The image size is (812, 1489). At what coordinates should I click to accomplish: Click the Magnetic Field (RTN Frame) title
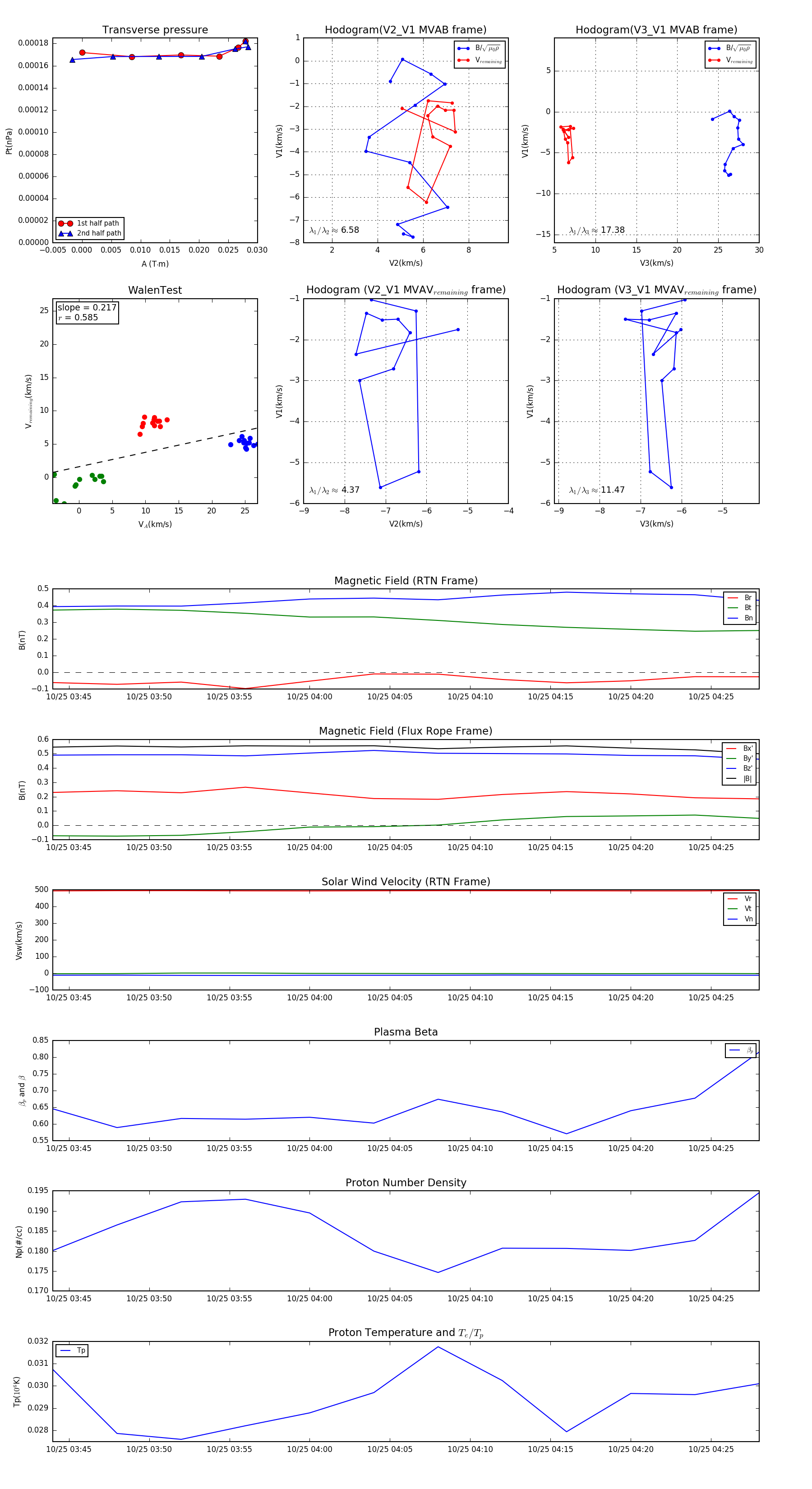pyautogui.click(x=406, y=581)
